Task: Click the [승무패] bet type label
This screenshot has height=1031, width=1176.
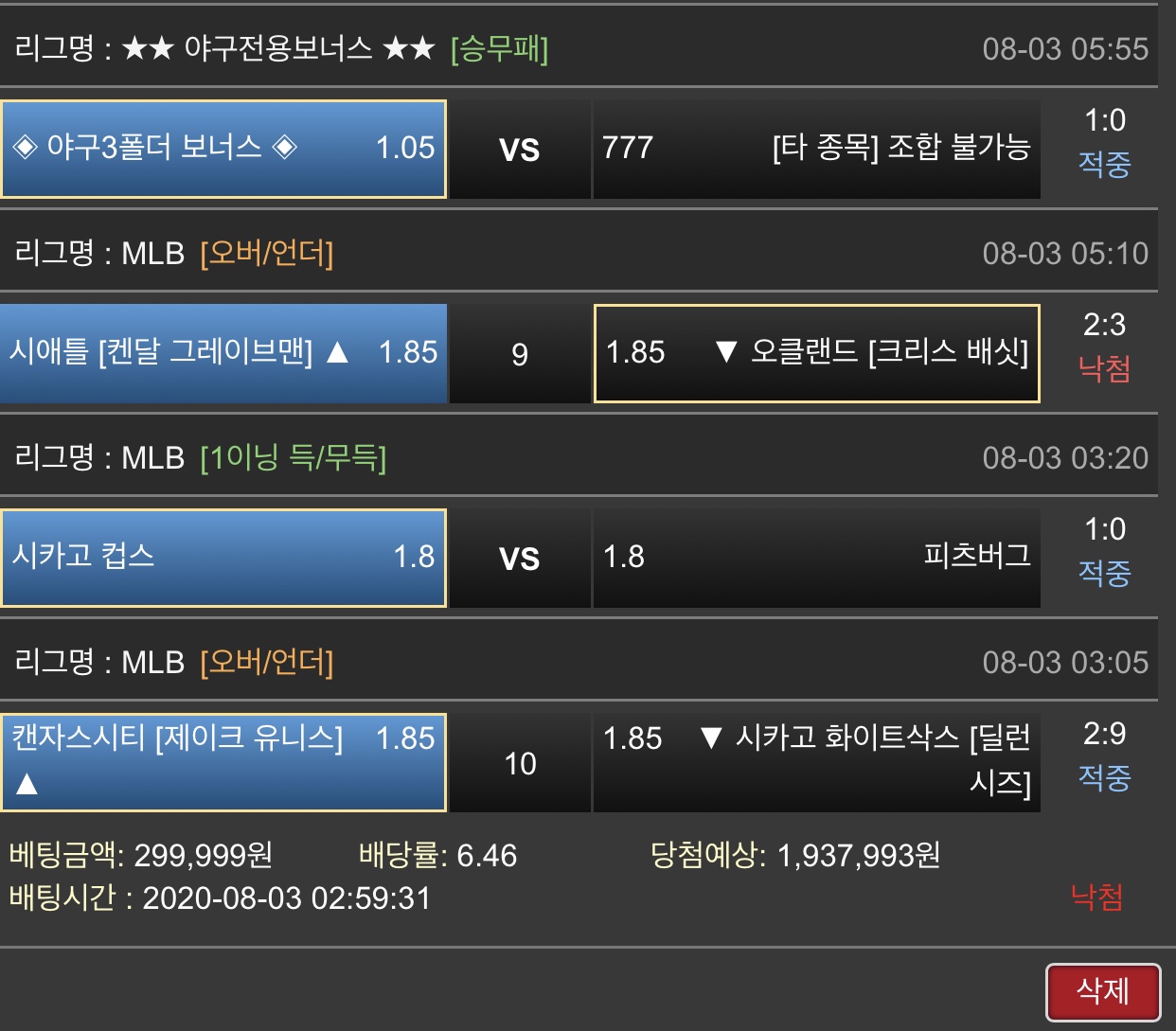Action: click(500, 47)
